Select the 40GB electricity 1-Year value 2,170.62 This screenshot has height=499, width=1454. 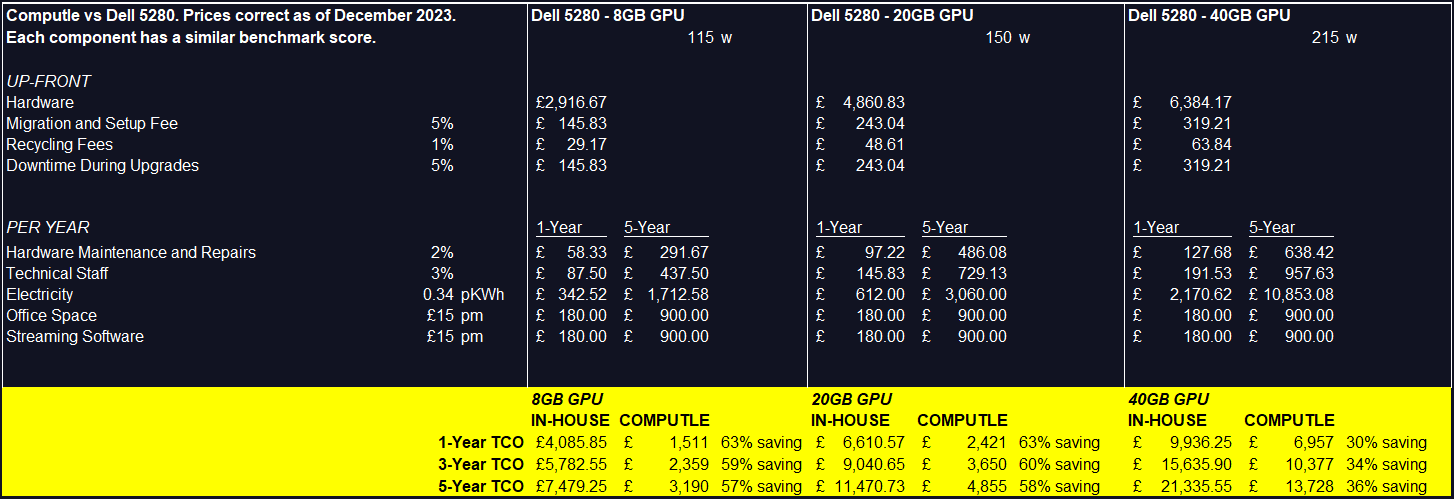(x=1199, y=294)
